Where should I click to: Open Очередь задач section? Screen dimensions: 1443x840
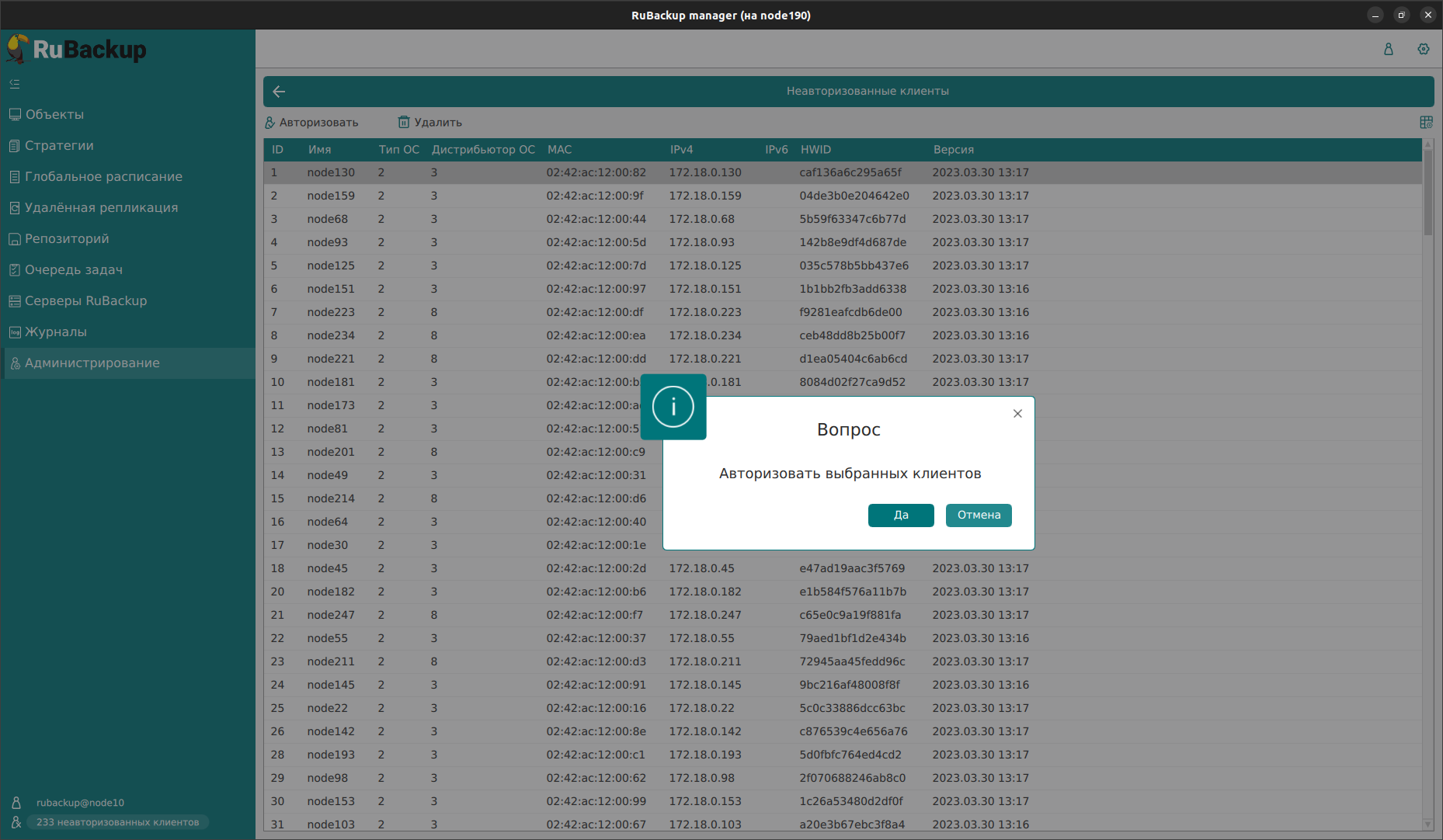point(74,270)
